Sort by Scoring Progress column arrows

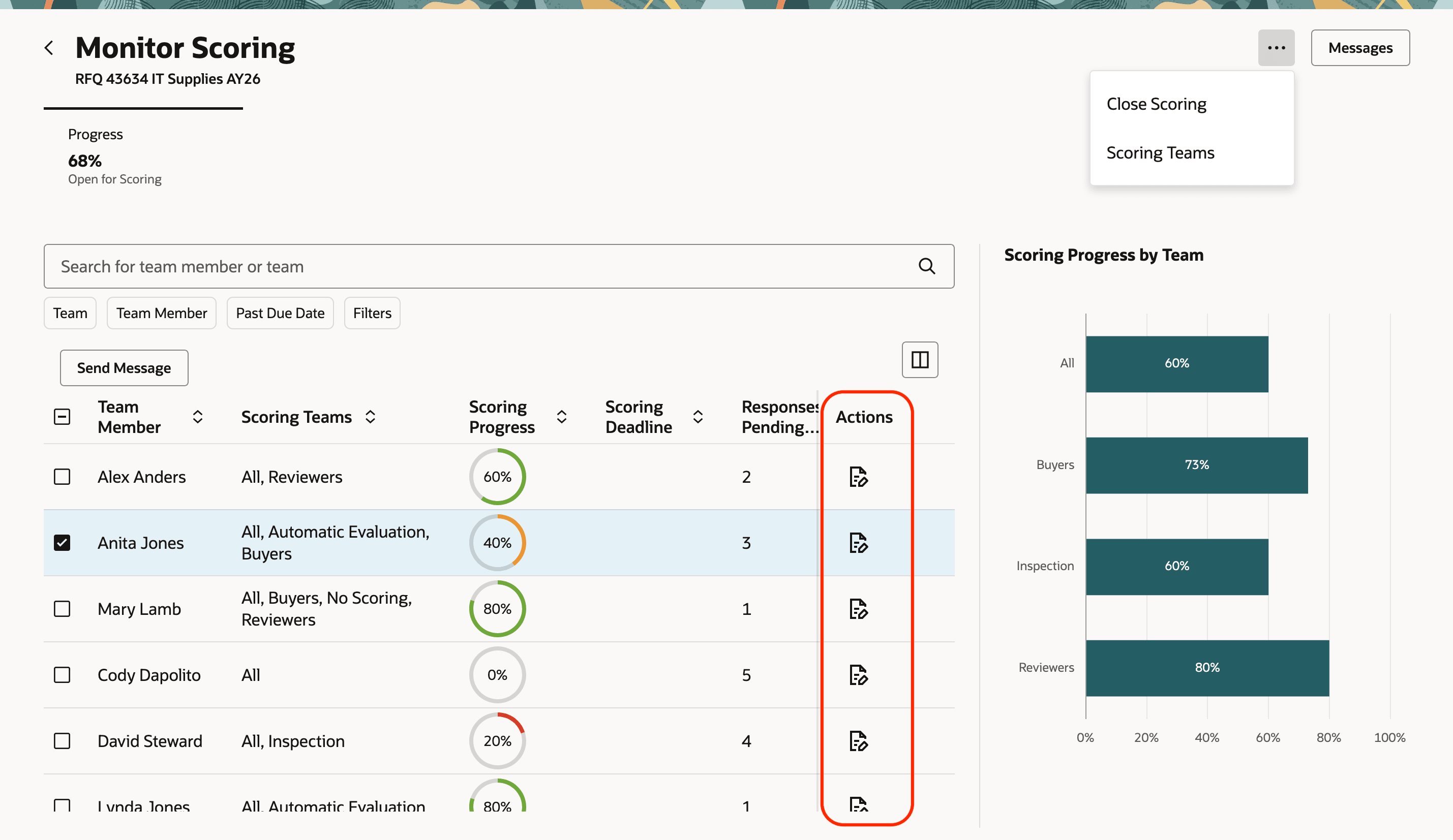561,417
